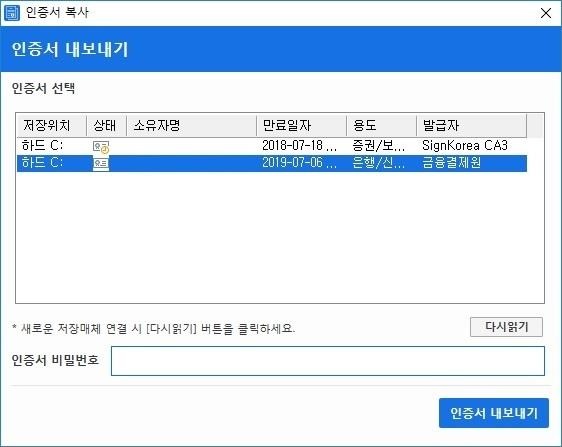Click the SignKorea CA3 issuer cell

click(465, 146)
